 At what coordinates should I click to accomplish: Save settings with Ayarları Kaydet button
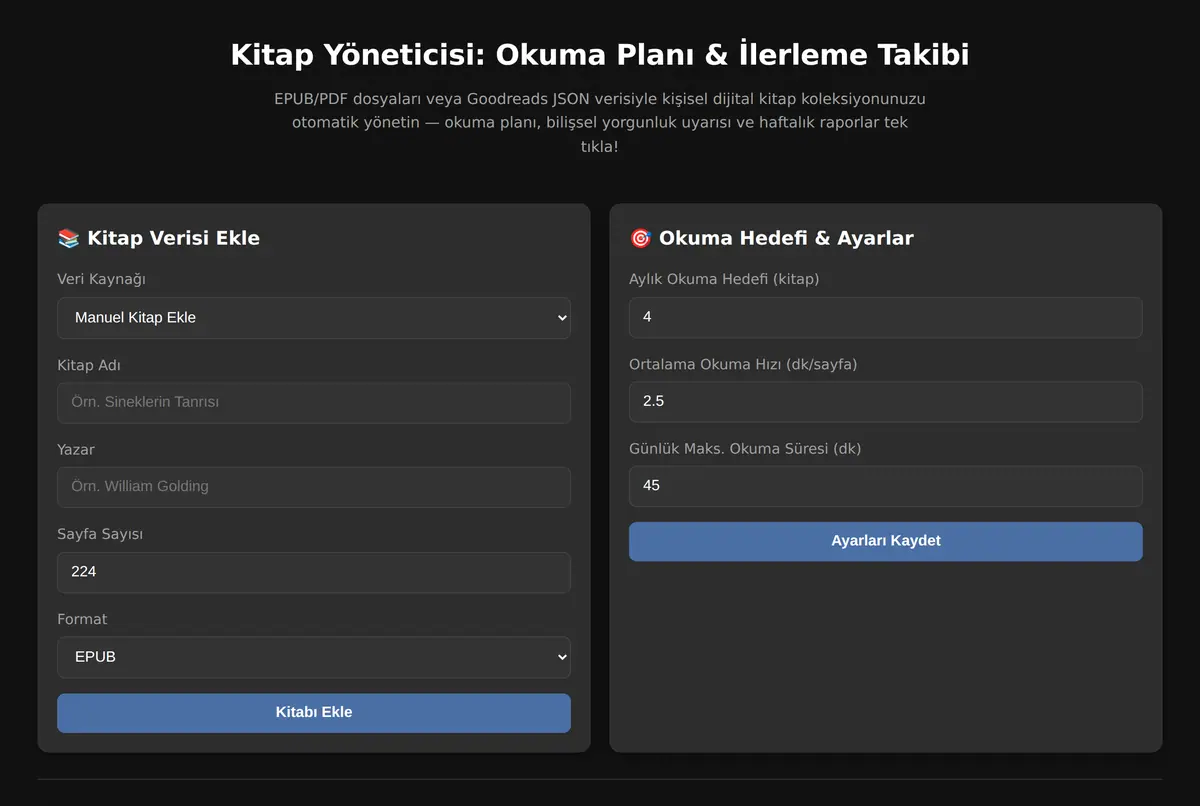coord(885,541)
